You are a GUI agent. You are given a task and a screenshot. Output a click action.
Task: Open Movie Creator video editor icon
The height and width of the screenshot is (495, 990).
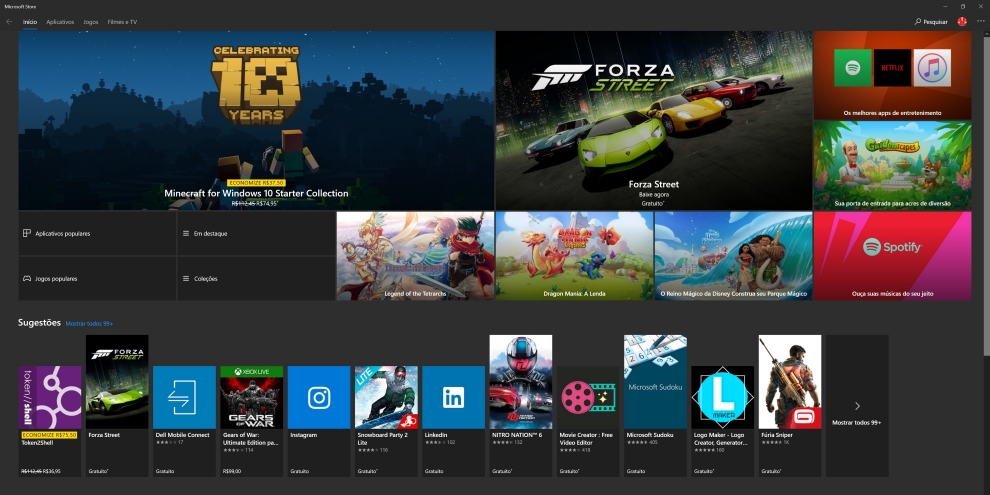[x=588, y=398]
